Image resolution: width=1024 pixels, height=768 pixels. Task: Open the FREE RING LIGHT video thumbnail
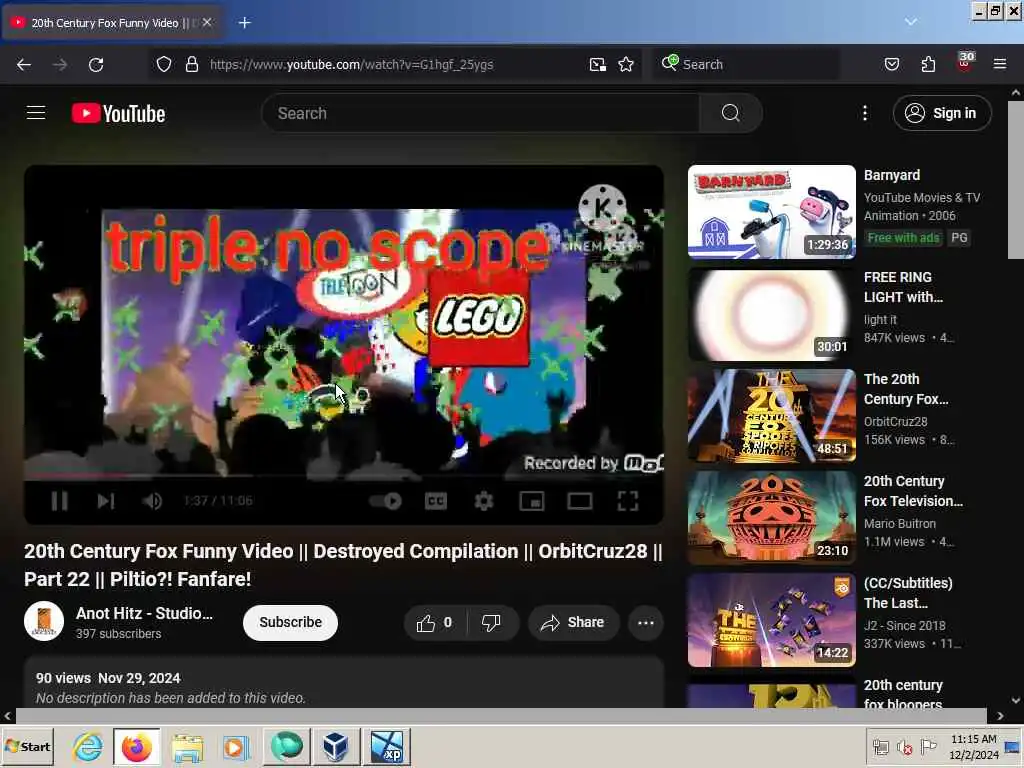(771, 314)
